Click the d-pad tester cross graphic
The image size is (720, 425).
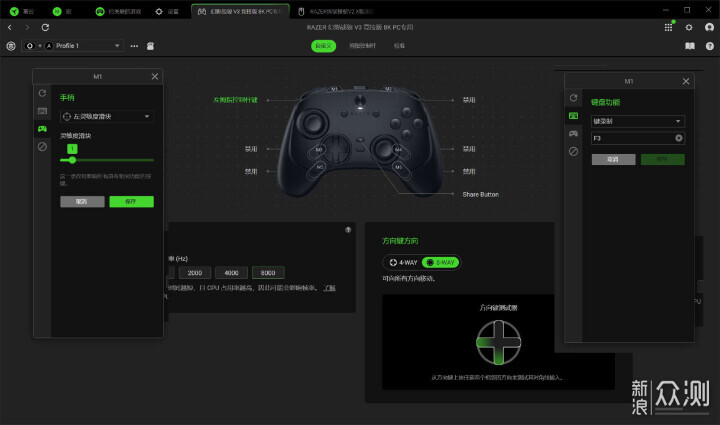(x=498, y=342)
